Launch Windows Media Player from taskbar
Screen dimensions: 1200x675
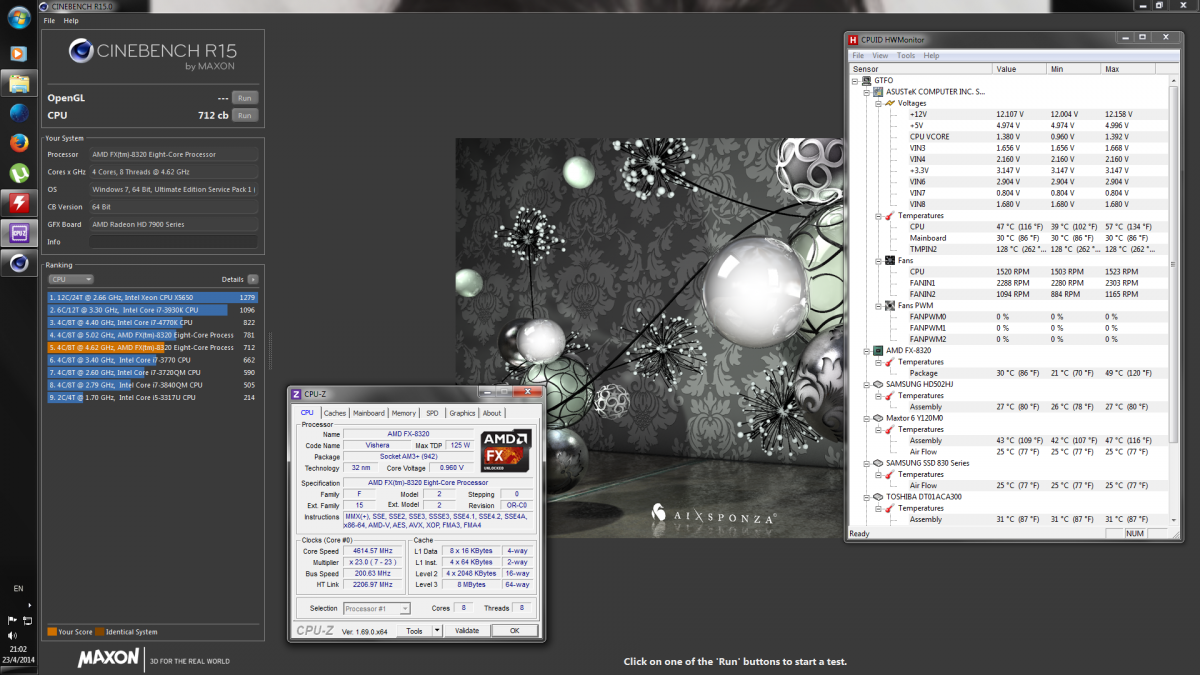19,52
